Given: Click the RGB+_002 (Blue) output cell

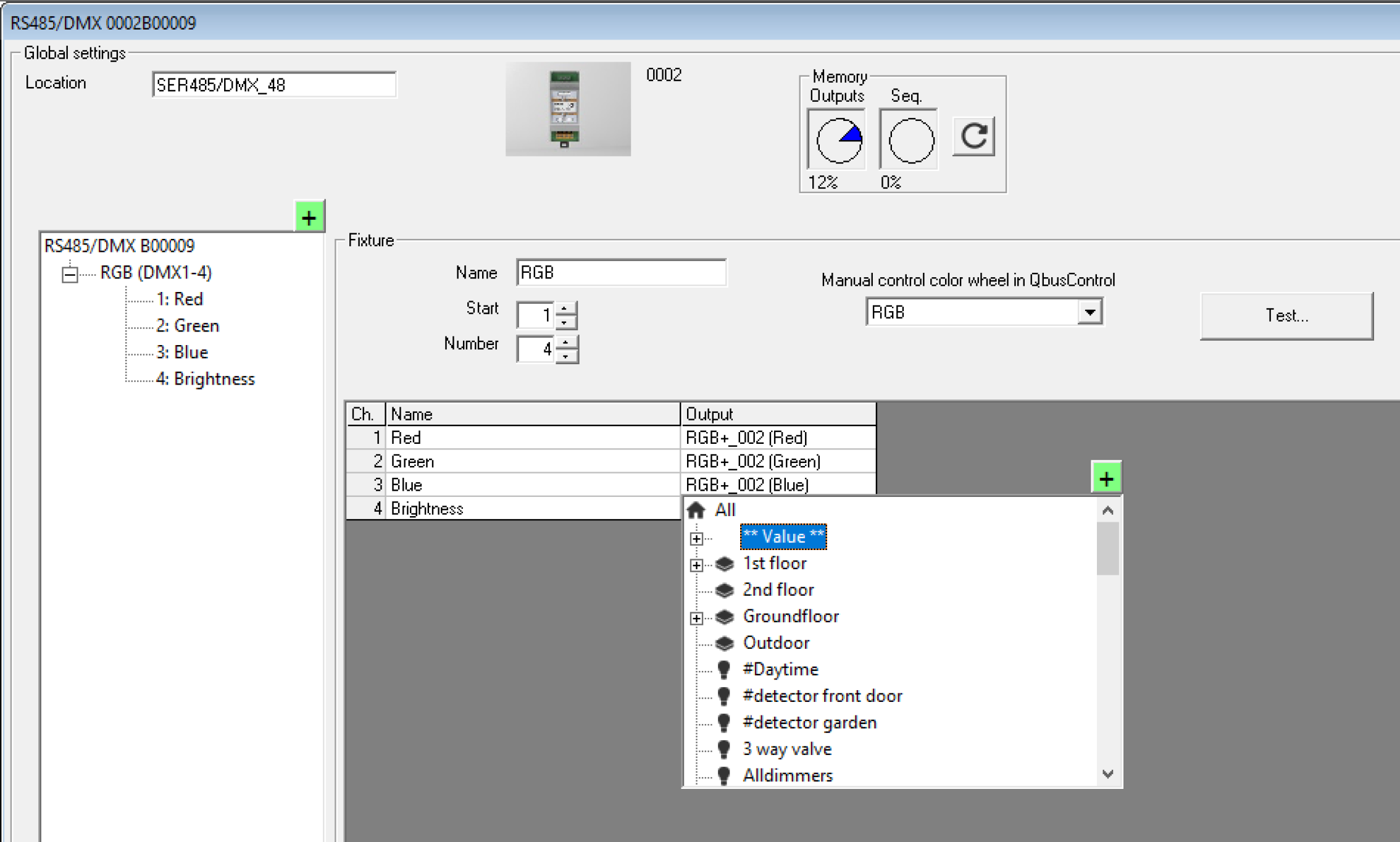Looking at the screenshot, I should (778, 485).
